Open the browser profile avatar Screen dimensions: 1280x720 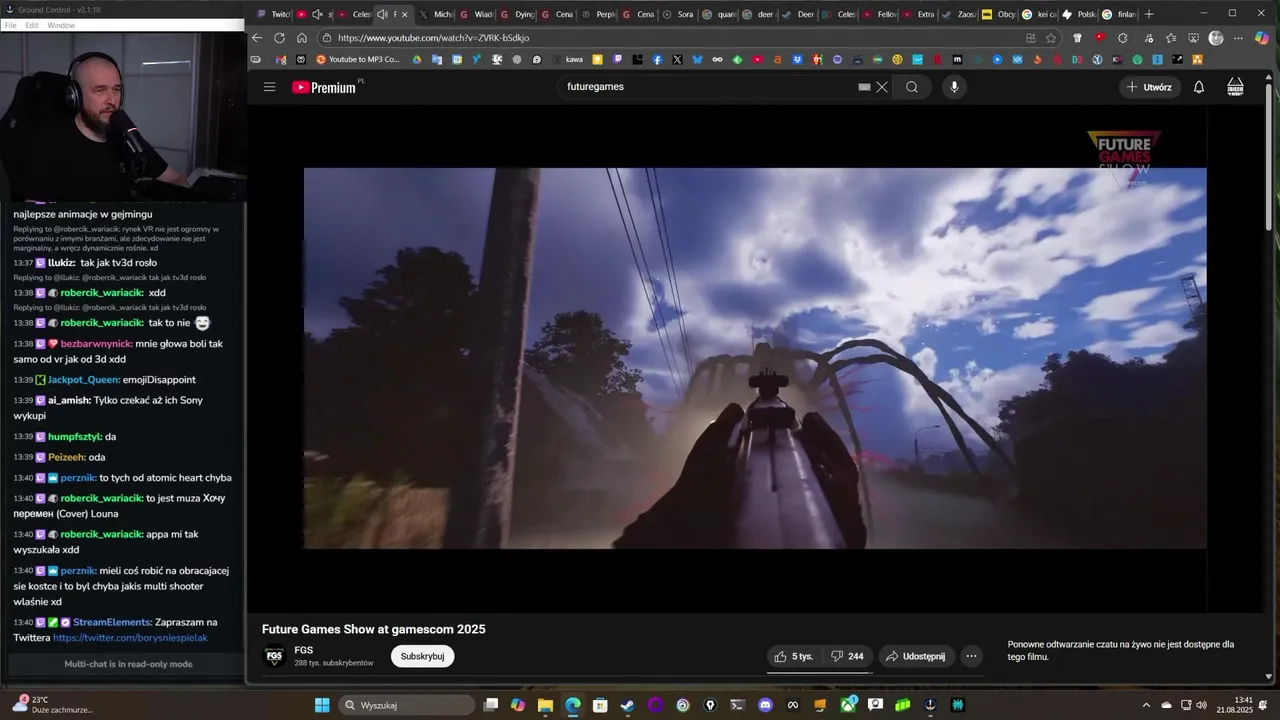(x=1216, y=38)
